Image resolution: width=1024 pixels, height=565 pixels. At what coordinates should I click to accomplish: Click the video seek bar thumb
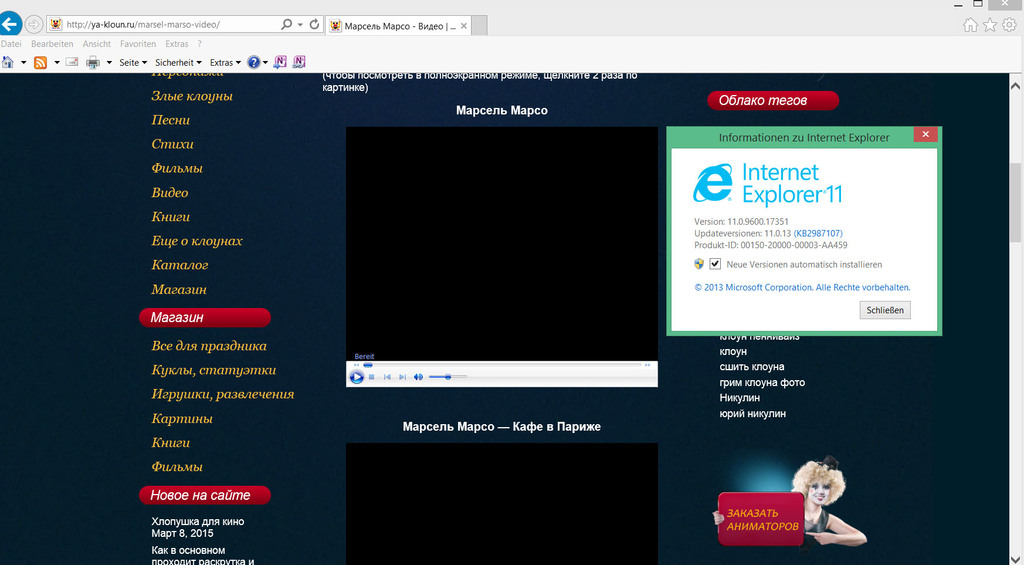(368, 365)
